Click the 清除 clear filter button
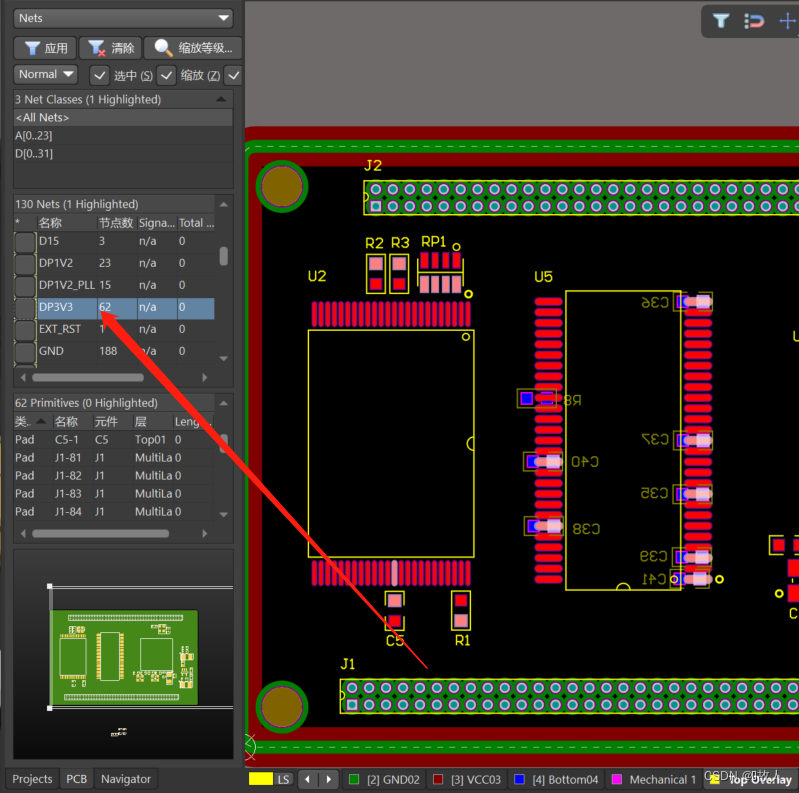Viewport: 799px width, 793px height. coord(111,48)
